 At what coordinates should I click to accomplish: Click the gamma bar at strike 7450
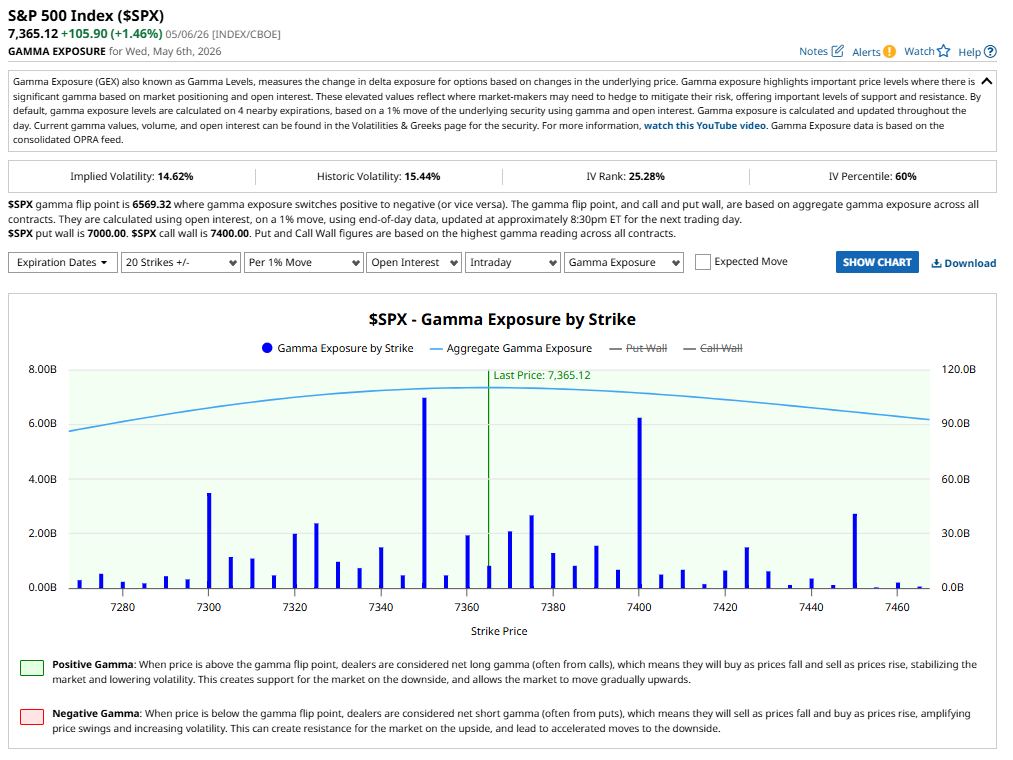854,551
